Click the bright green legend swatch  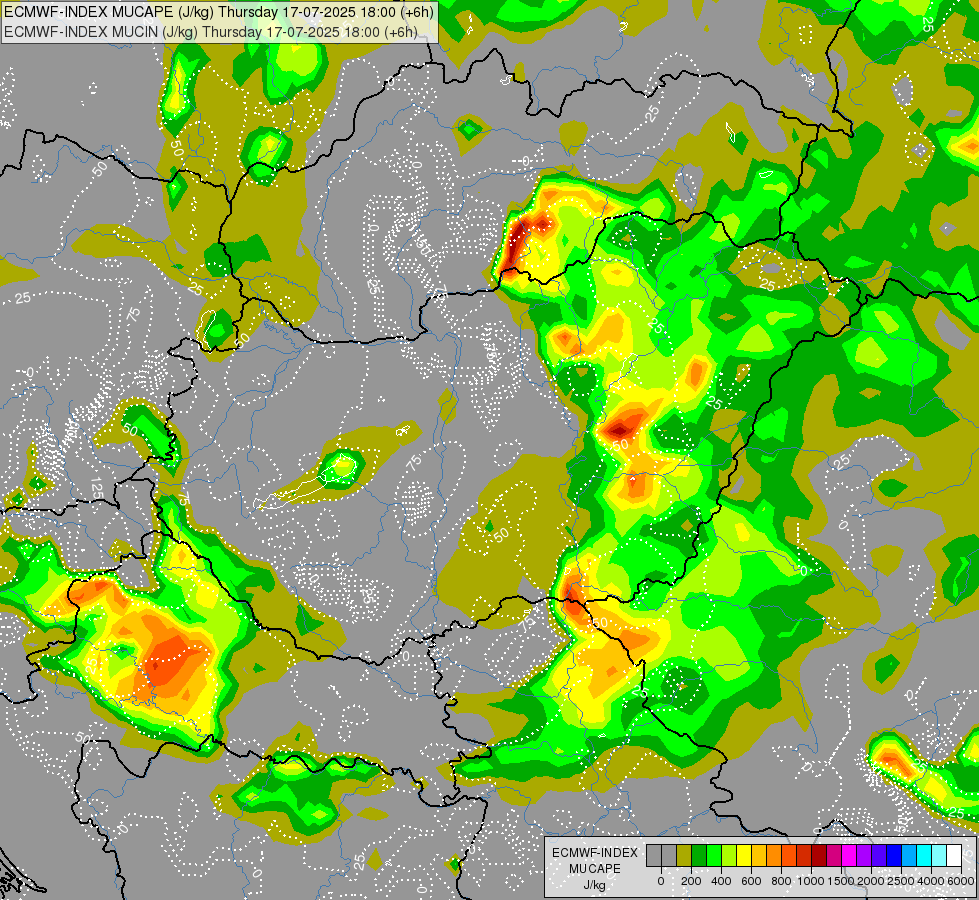[714, 856]
